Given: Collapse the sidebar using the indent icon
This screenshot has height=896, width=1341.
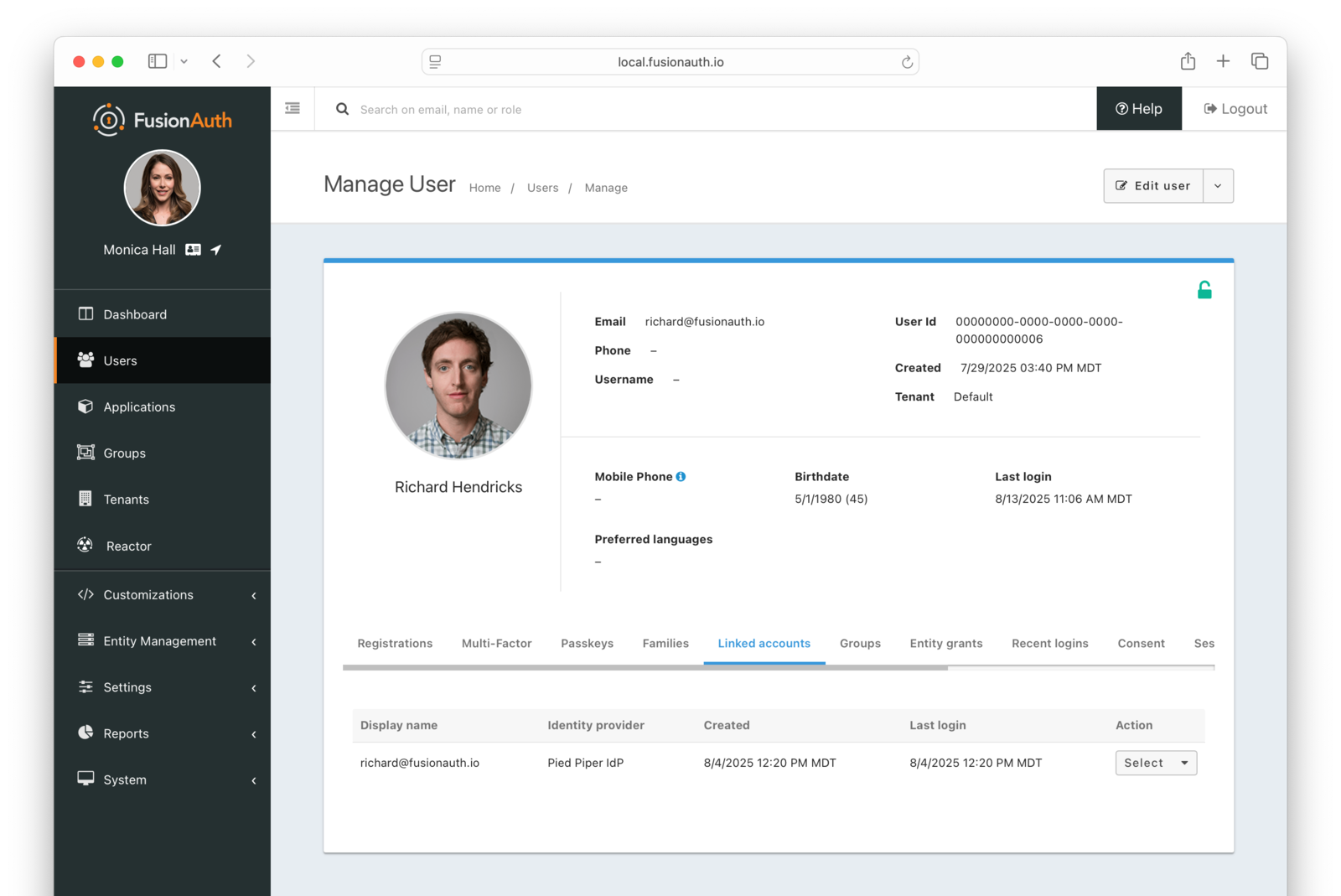Looking at the screenshot, I should [292, 108].
